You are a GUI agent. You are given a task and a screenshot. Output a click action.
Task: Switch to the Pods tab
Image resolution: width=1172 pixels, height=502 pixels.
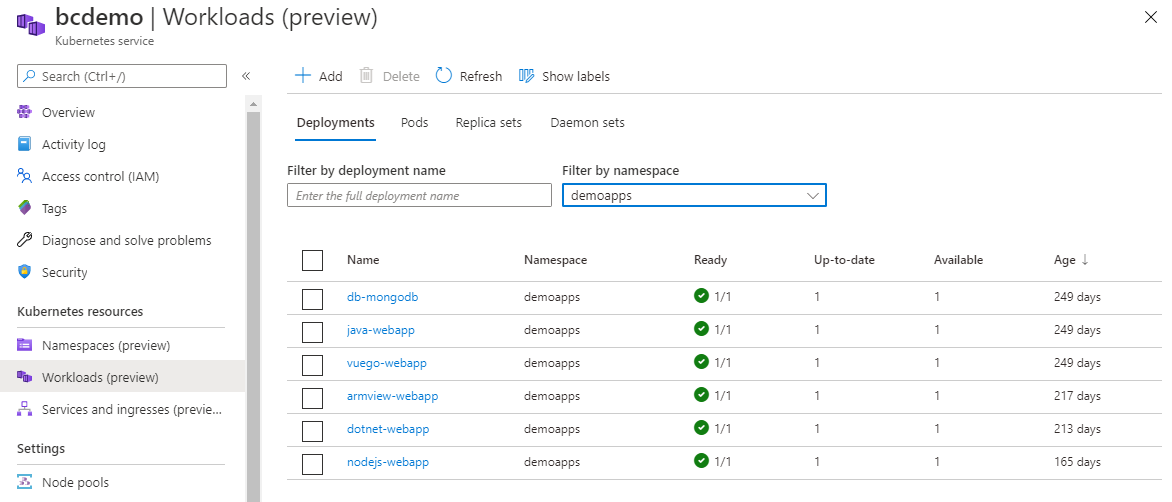[x=414, y=123]
